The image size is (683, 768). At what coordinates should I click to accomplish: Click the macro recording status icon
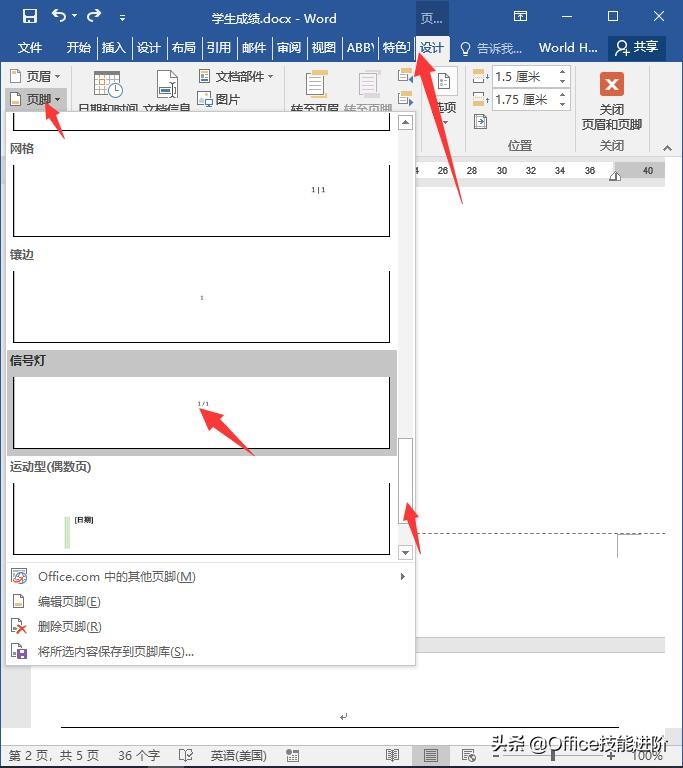[x=293, y=755]
